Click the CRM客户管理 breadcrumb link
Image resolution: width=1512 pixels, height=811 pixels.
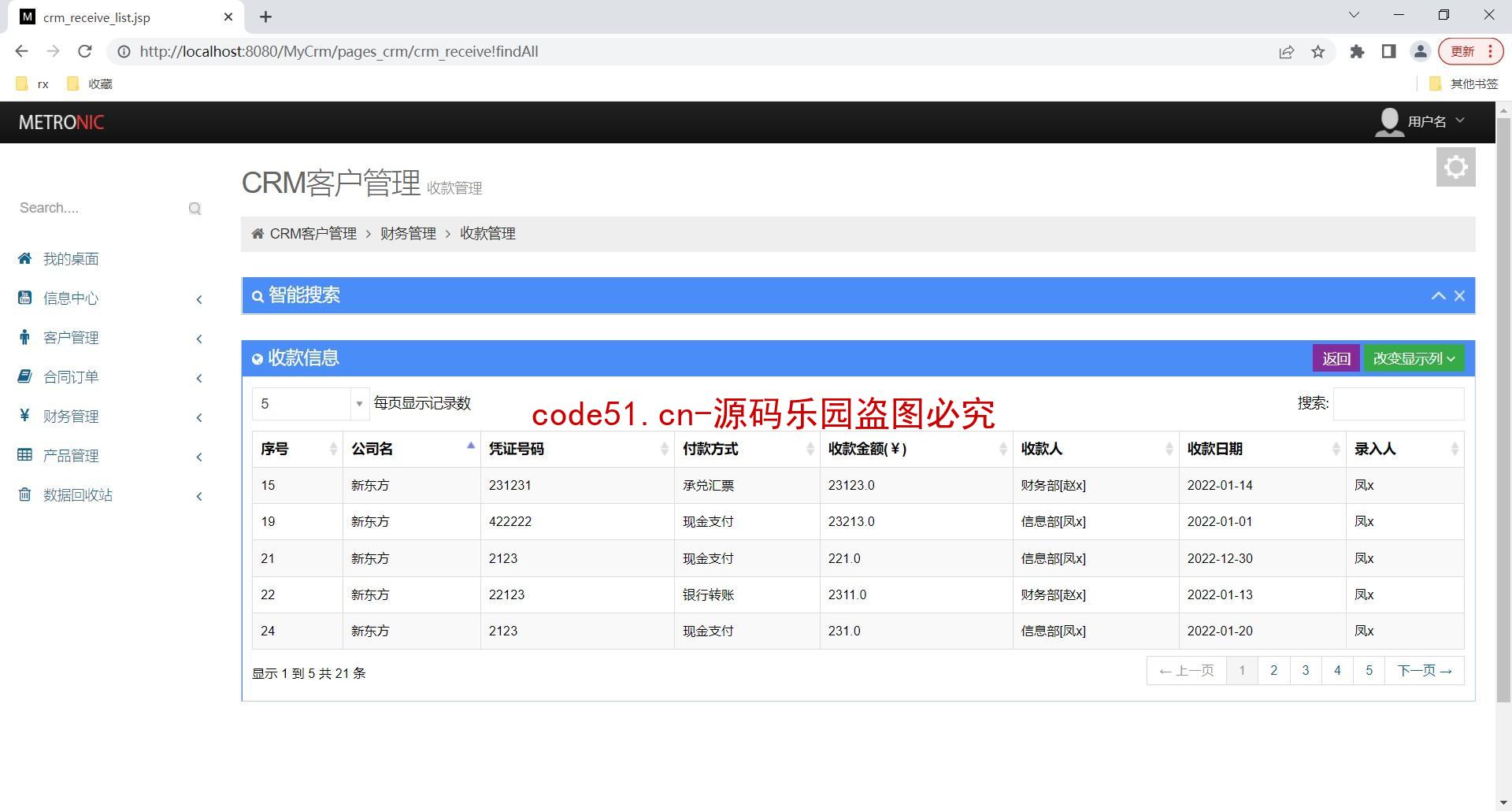313,234
